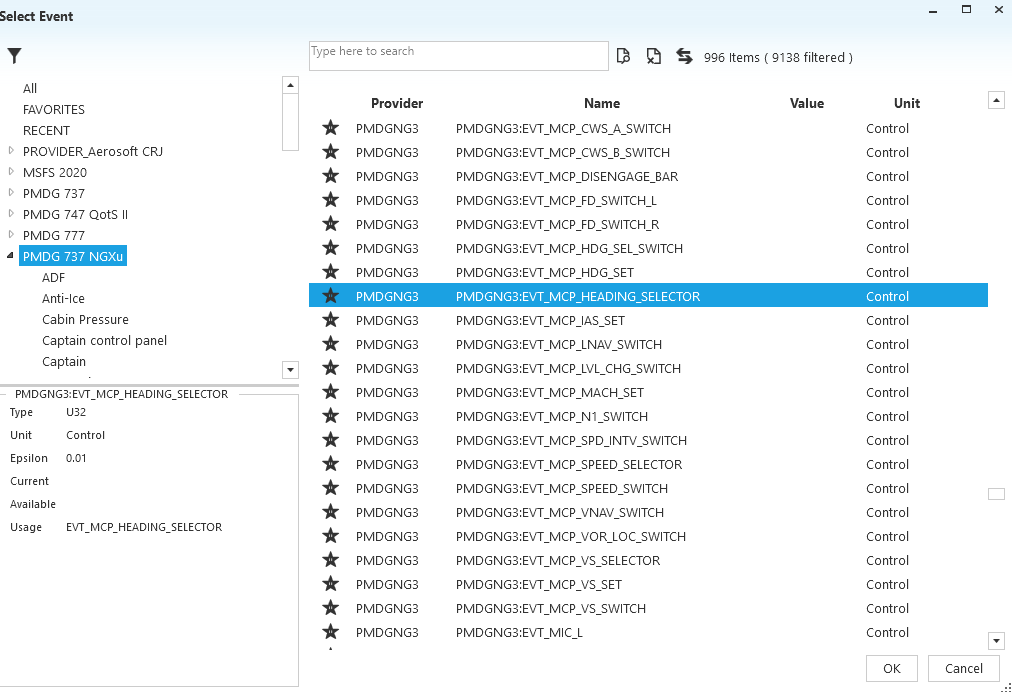Screen dimensions: 1012x692
Task: Collapse the PMDG 737 NGXu tree node
Action: (x=11, y=256)
